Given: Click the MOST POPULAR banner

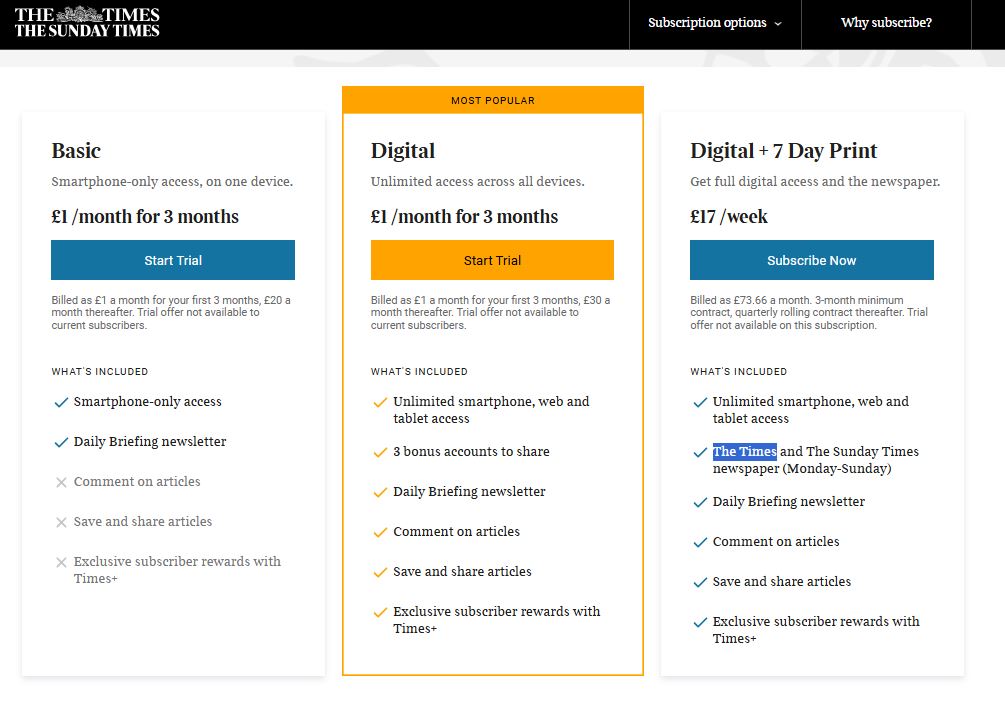Looking at the screenshot, I should point(492,100).
